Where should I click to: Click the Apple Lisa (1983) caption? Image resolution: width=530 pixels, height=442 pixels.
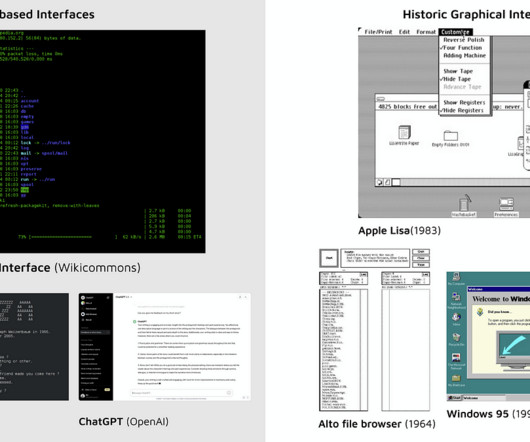(x=400, y=231)
